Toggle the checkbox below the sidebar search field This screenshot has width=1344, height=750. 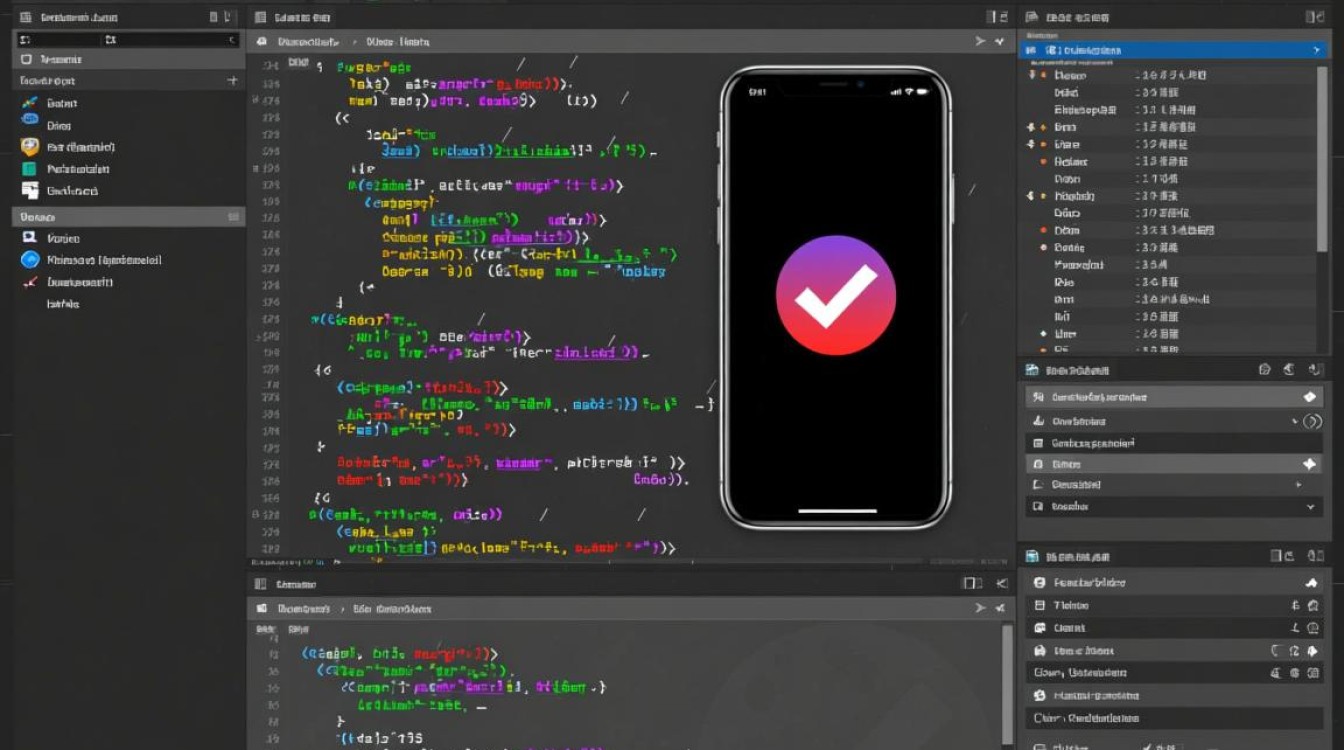tap(27, 60)
